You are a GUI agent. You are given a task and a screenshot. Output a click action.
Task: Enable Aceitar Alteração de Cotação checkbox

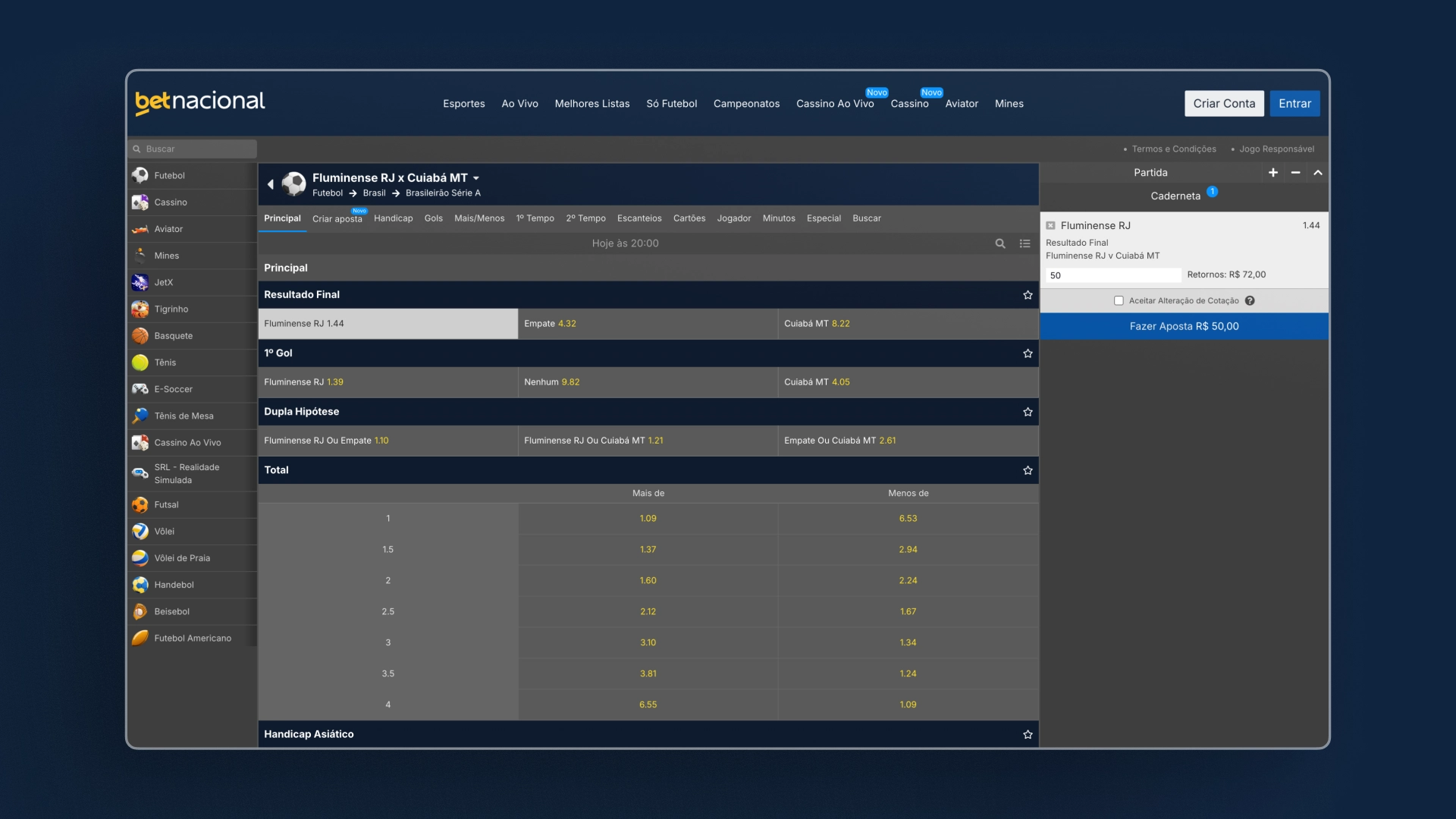click(1119, 301)
